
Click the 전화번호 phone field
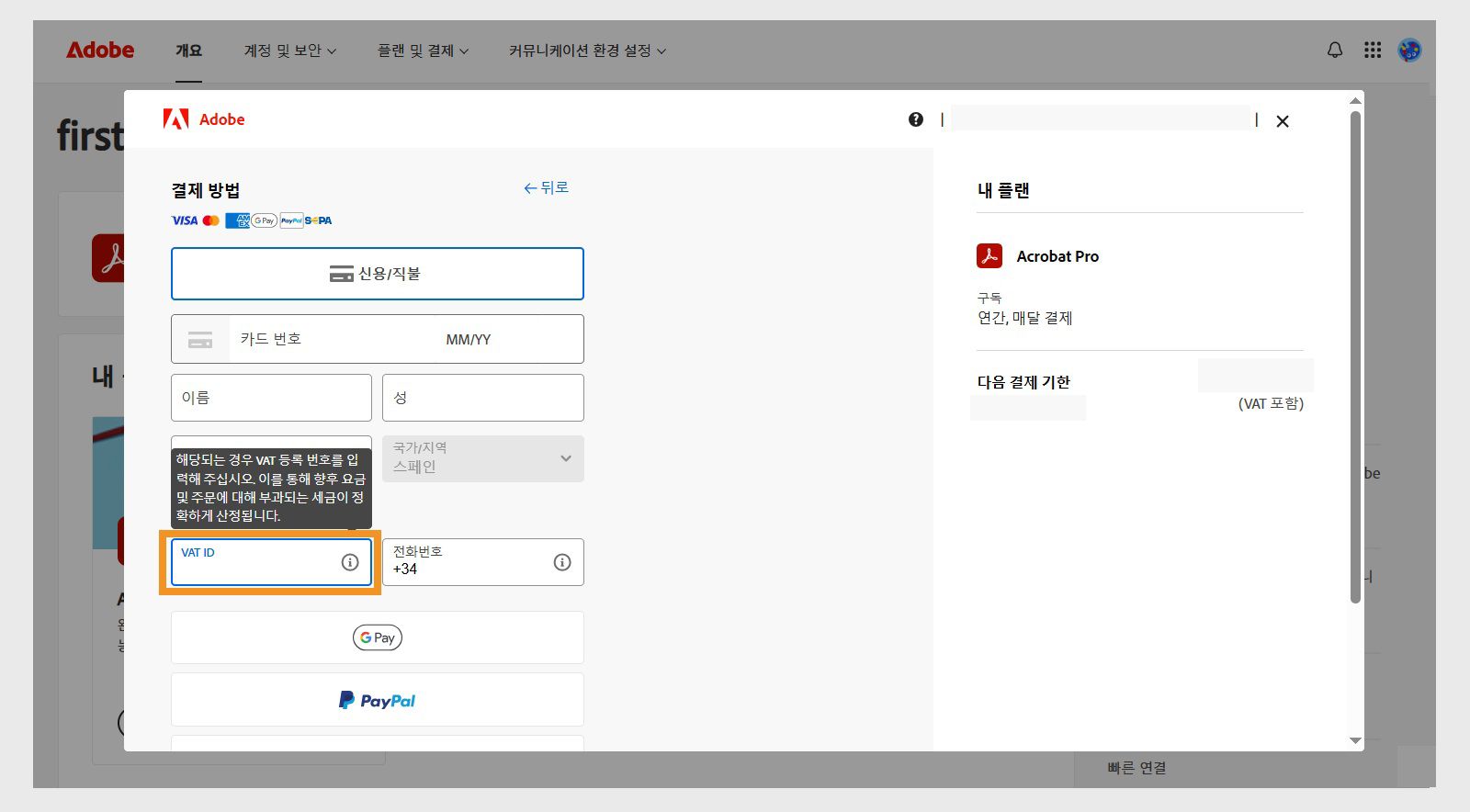[483, 562]
